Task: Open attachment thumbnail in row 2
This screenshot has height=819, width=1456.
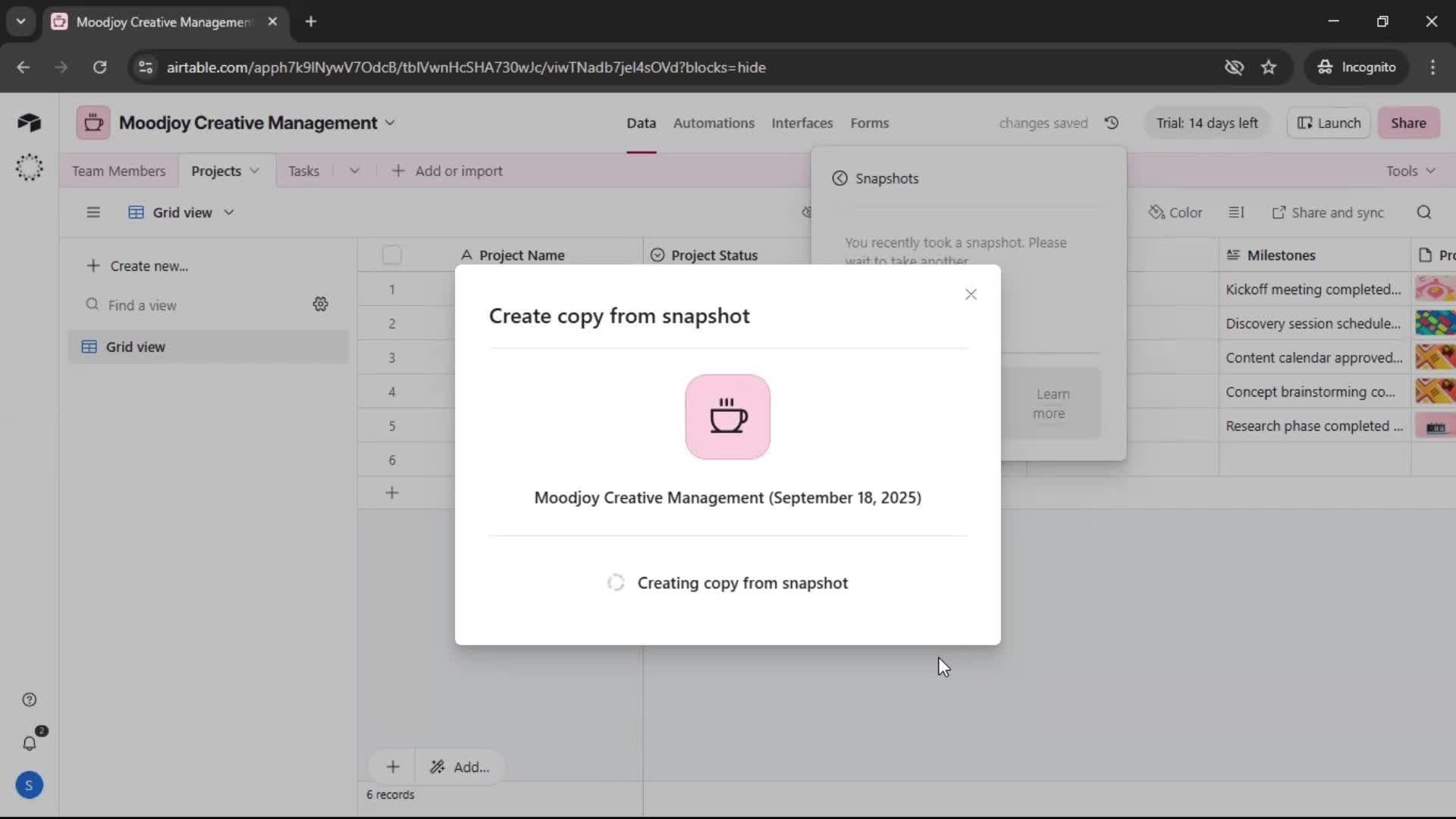Action: pyautogui.click(x=1435, y=323)
